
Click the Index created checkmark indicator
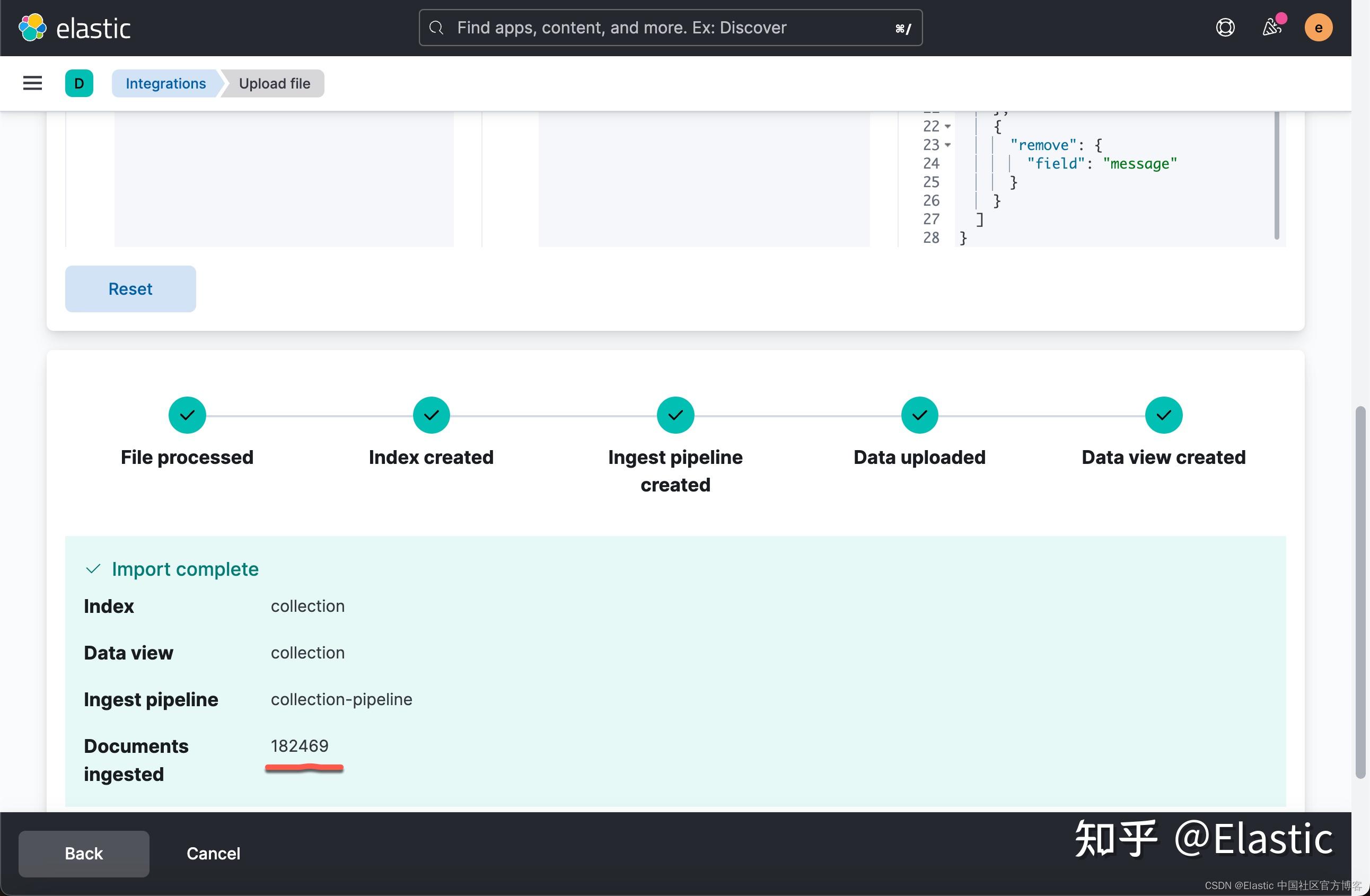click(x=431, y=415)
